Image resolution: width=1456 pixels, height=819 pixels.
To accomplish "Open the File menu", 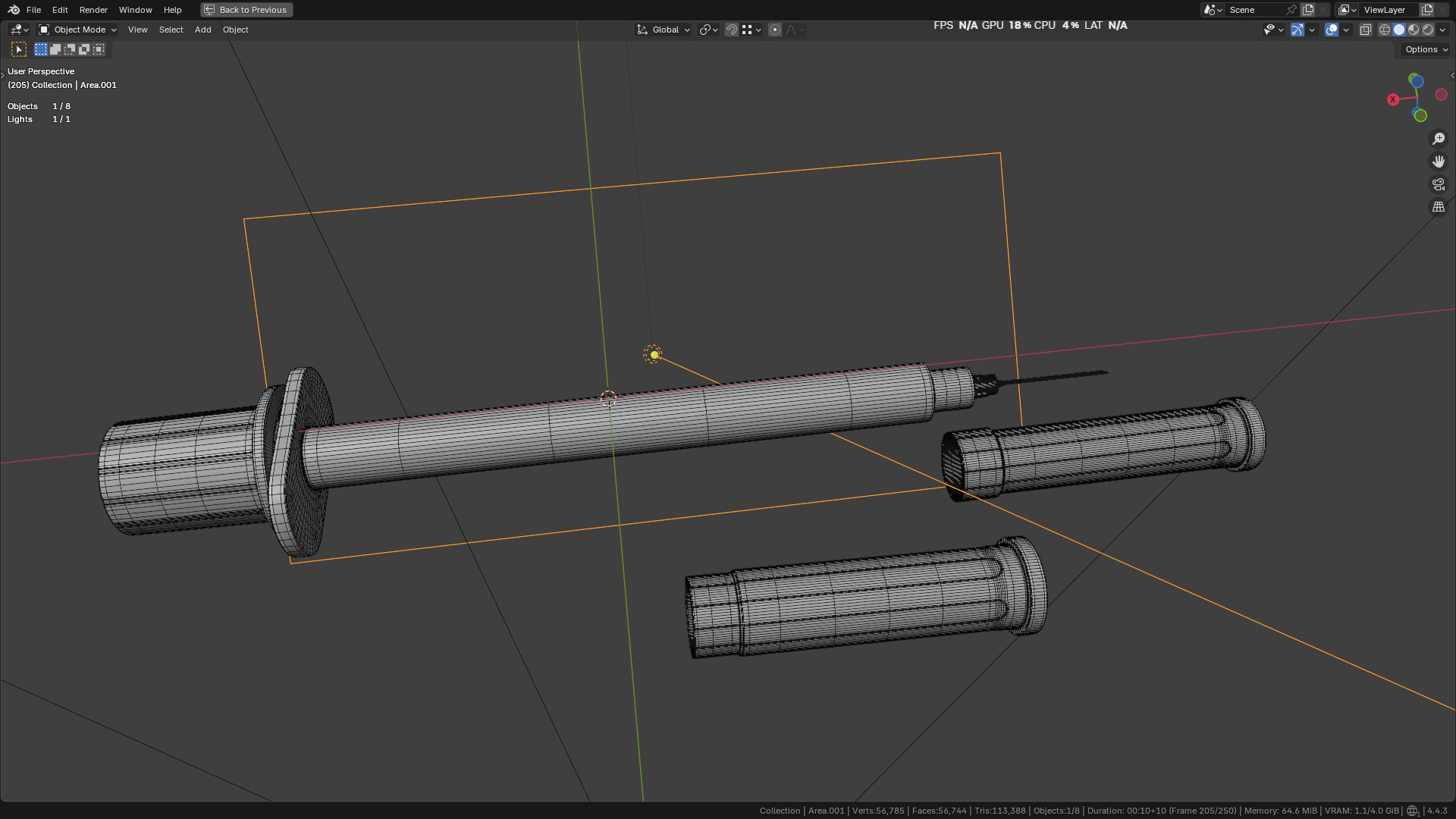I will pos(33,10).
